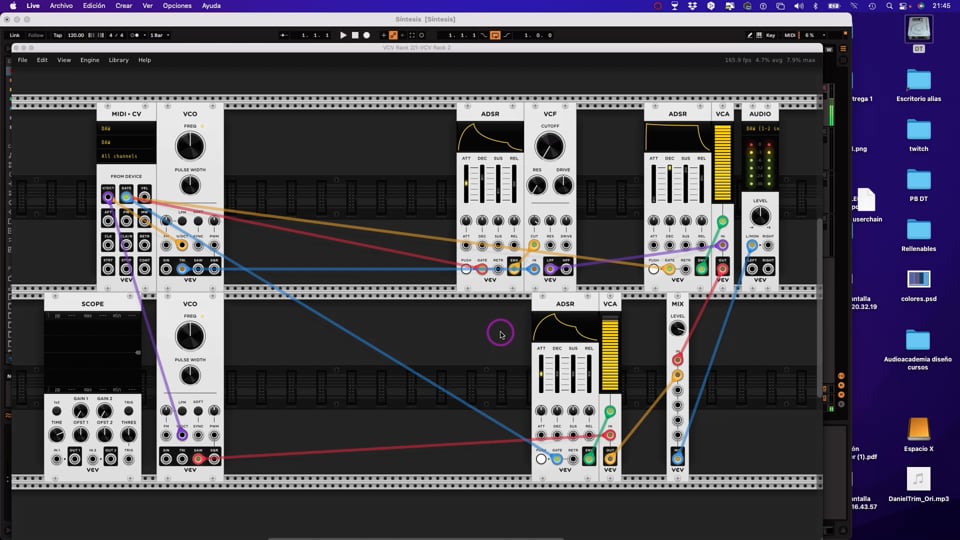Viewport: 960px width, 540px height.
Task: Stop the Live transport
Action: (354, 36)
